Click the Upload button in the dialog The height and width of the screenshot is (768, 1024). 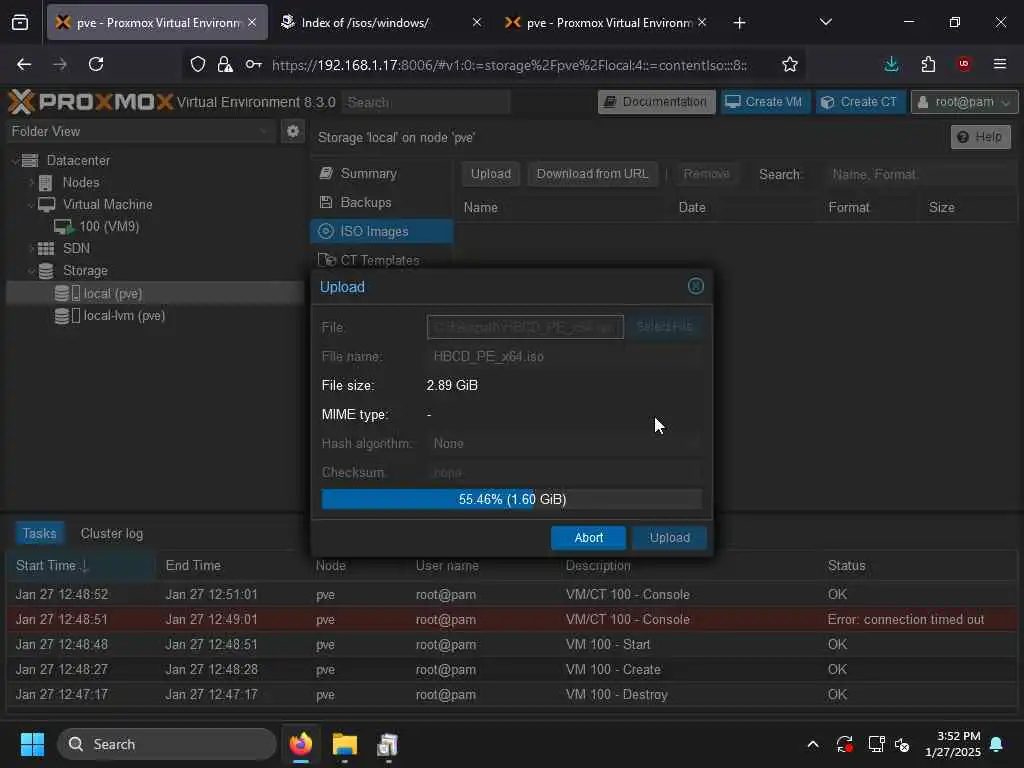tap(669, 537)
